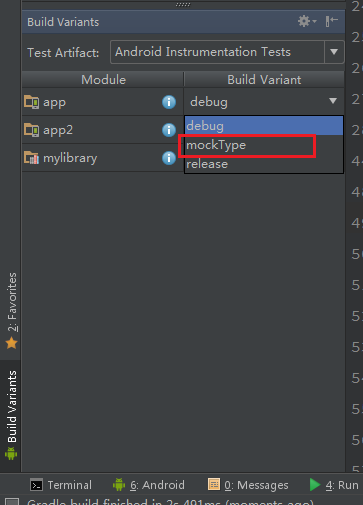Click the mylibrary library module icon
The image size is (363, 505).
[32, 158]
